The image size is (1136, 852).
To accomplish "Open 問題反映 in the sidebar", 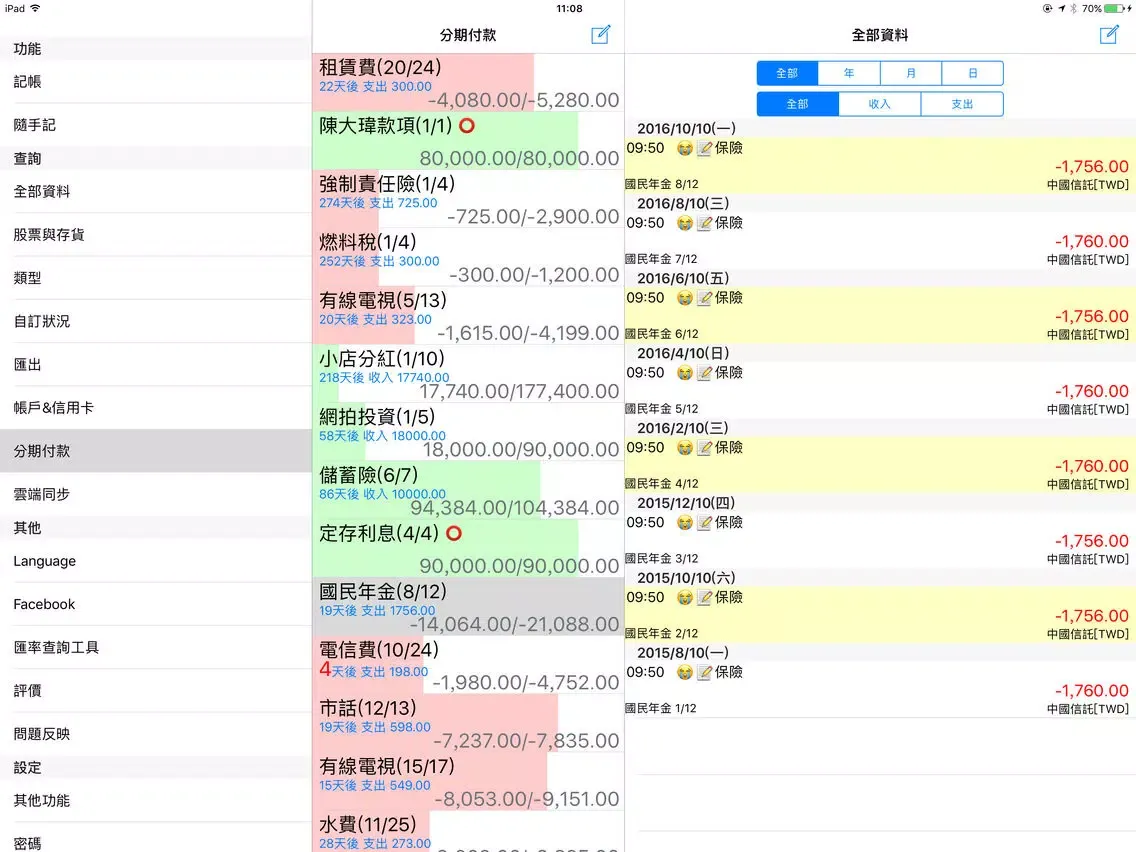I will 156,734.
